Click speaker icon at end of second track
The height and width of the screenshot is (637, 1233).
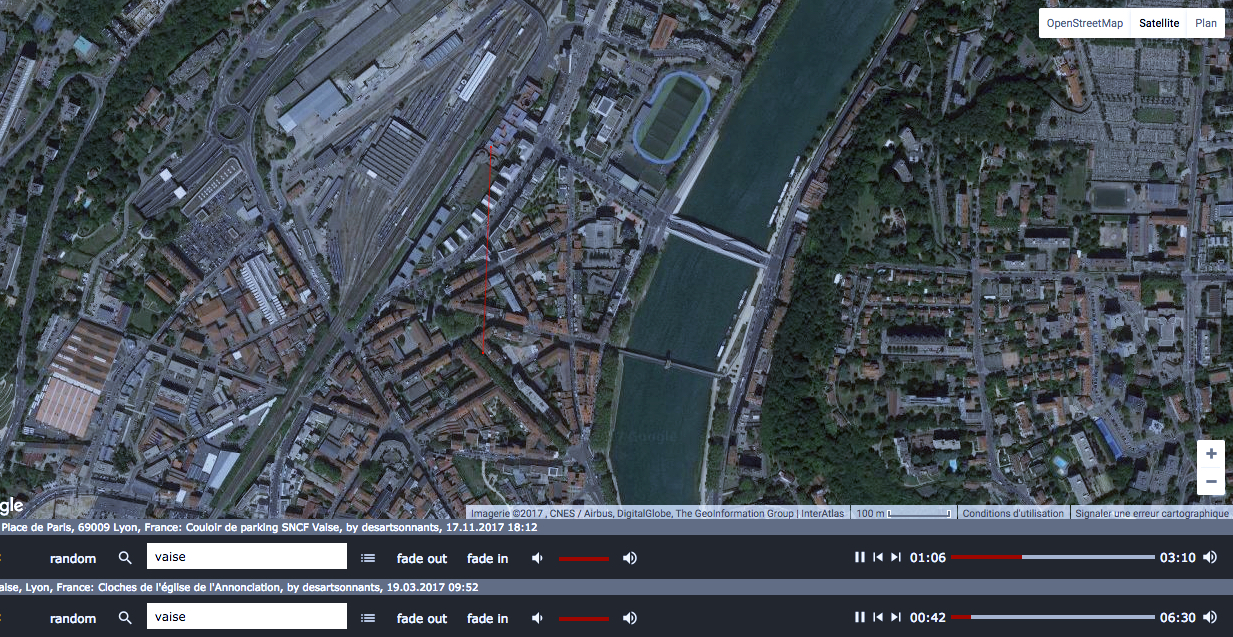1210,618
